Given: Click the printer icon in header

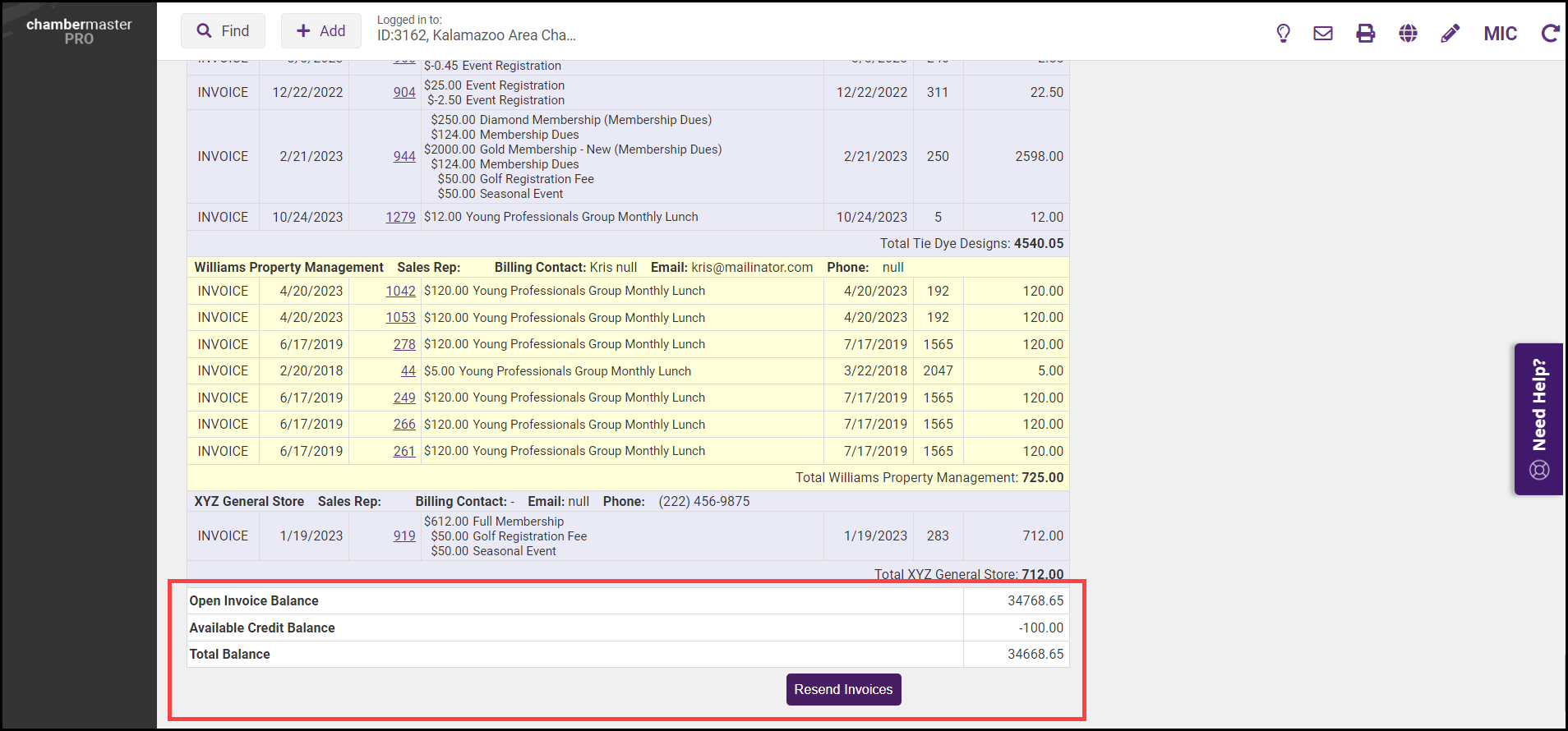Looking at the screenshot, I should coord(1365,33).
